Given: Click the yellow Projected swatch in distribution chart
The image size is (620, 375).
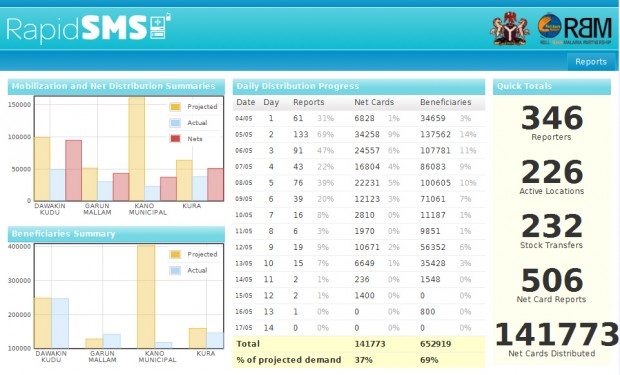Looking at the screenshot, I should coord(175,107).
